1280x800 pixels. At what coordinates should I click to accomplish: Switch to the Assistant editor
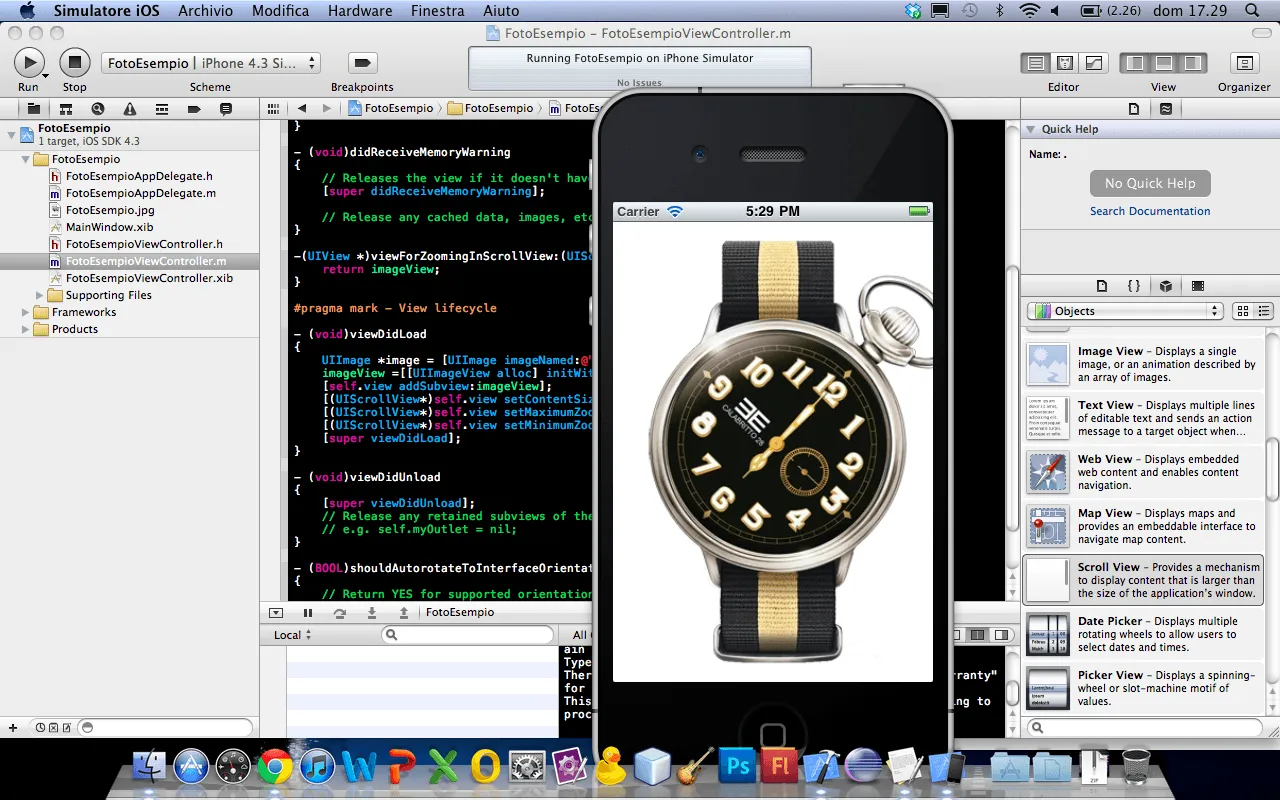1065,63
